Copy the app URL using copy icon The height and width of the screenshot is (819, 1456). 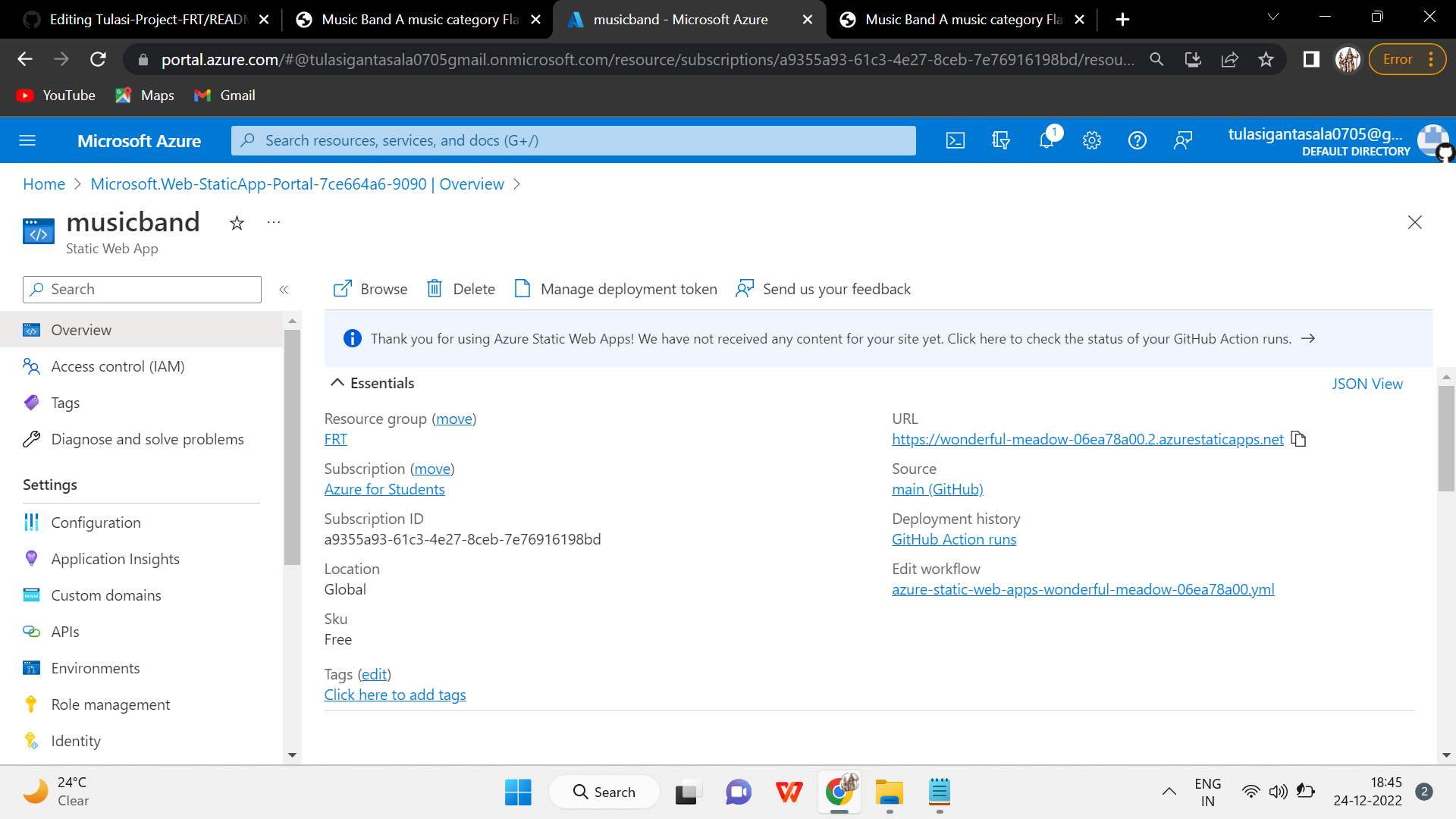point(1298,439)
